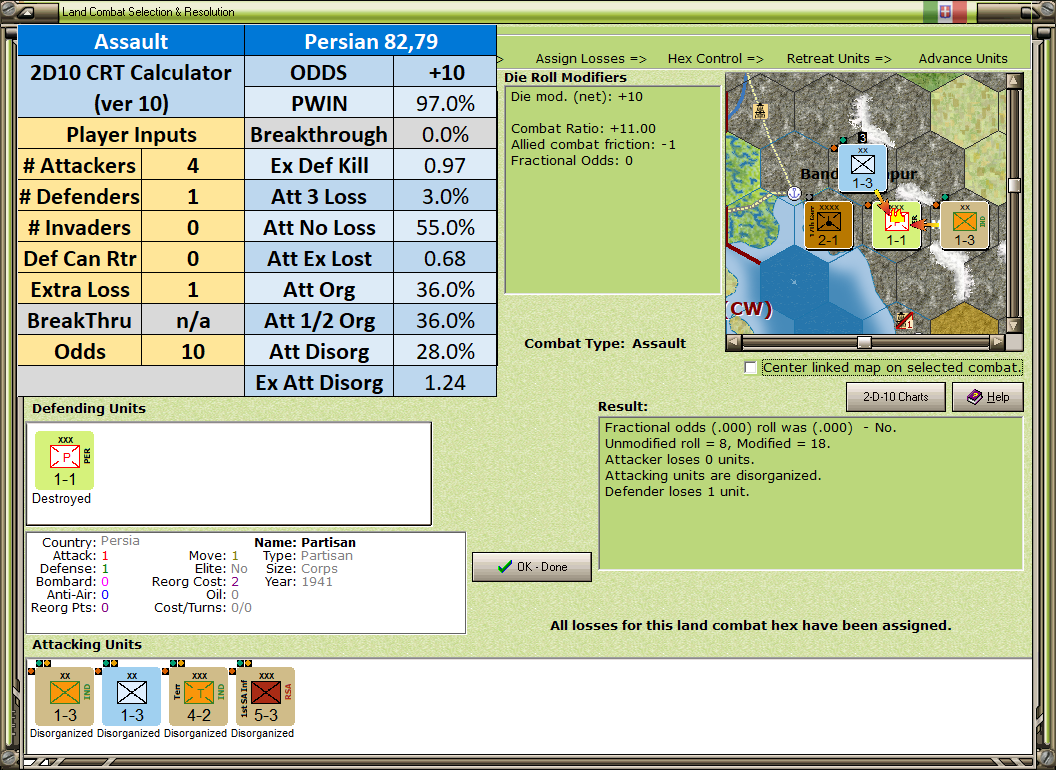The width and height of the screenshot is (1056, 770).
Task: Click the anchor port symbol on the map
Action: click(795, 193)
